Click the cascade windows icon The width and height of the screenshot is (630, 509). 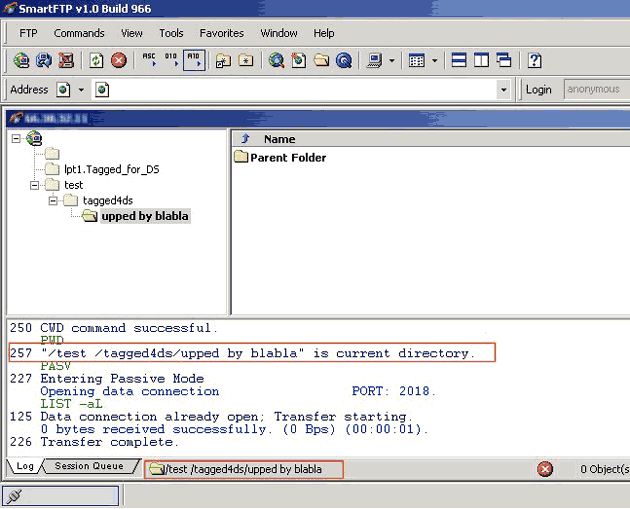(x=505, y=61)
